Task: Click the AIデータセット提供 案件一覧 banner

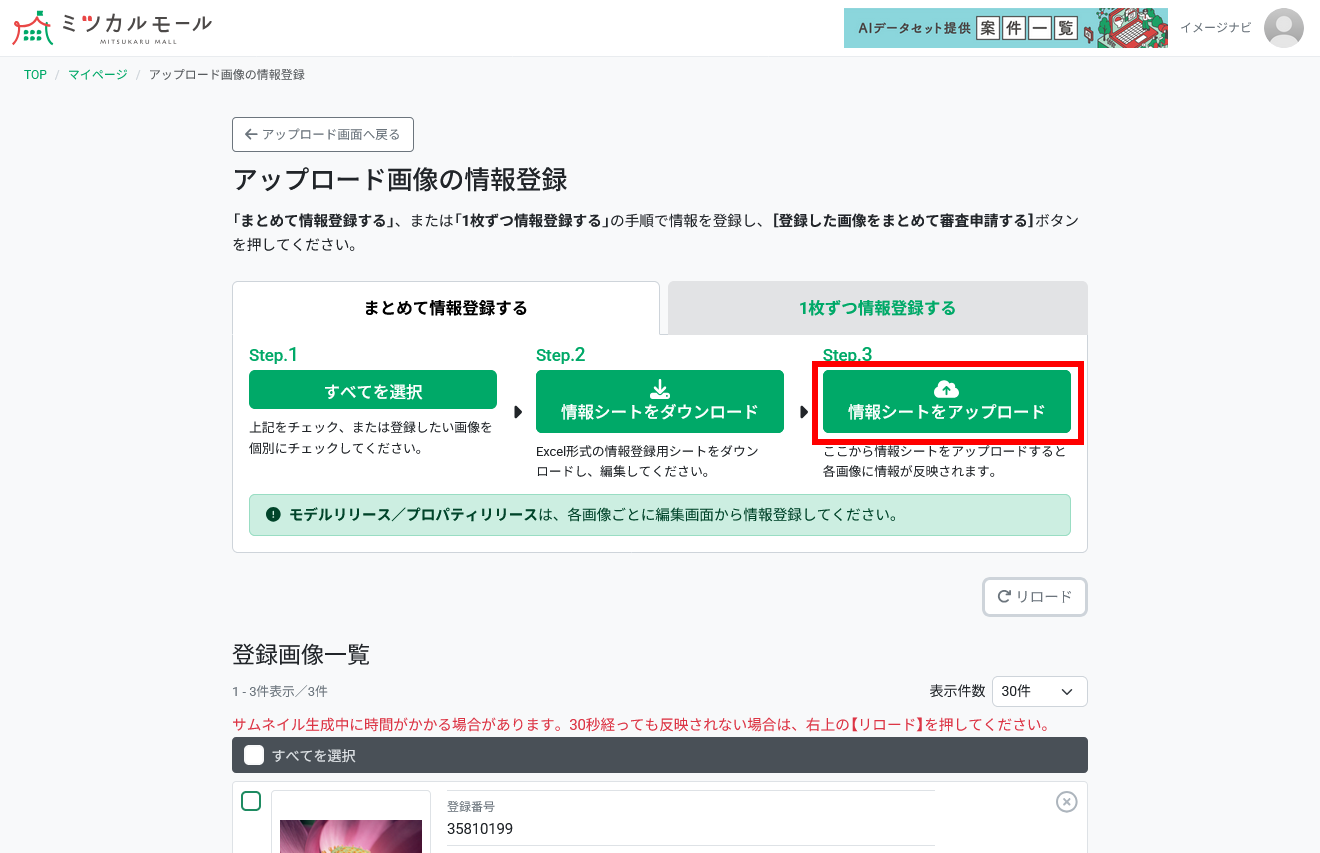Action: [1005, 28]
